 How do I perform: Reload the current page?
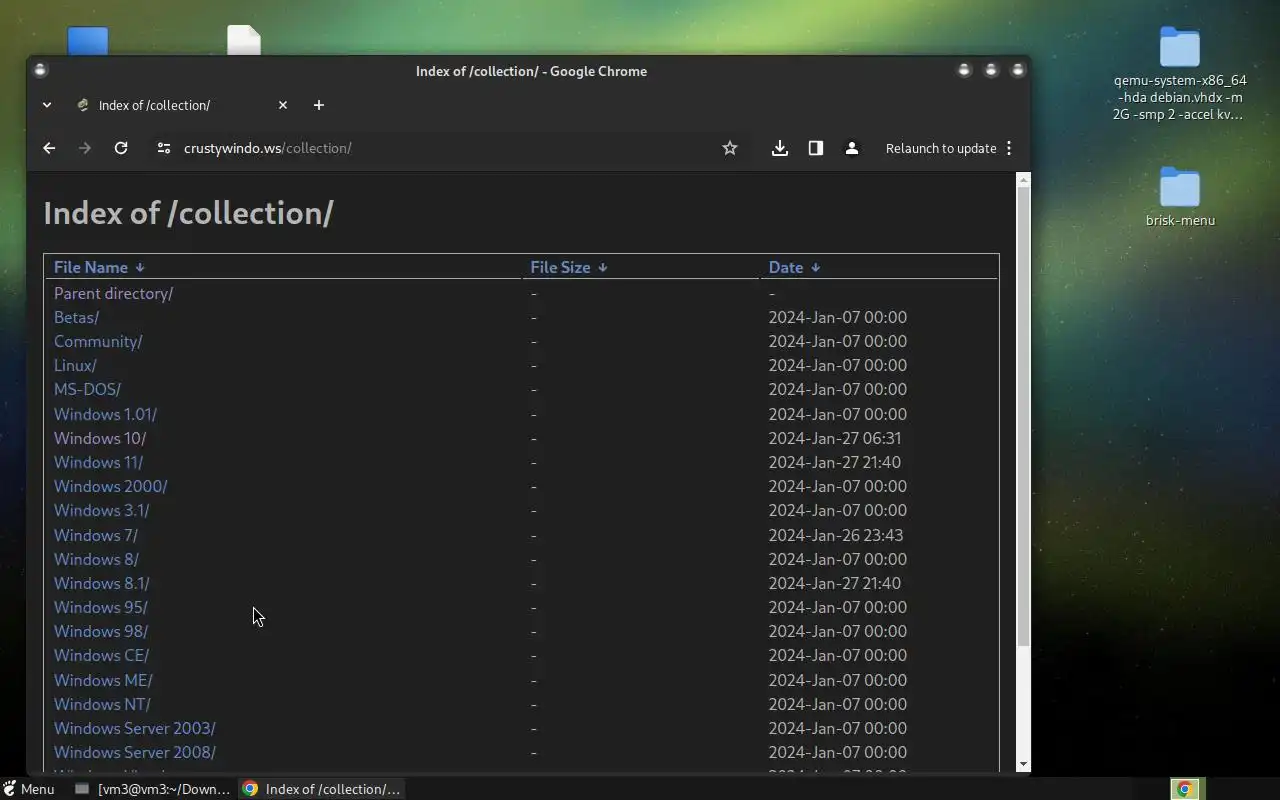click(x=121, y=148)
